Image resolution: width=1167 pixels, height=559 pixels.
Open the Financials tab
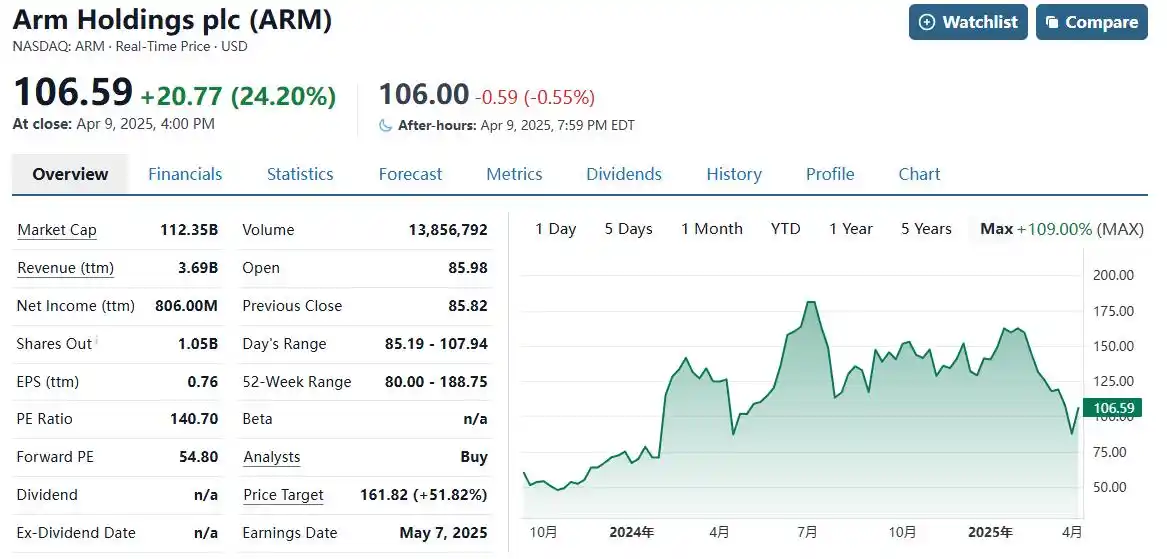click(185, 174)
